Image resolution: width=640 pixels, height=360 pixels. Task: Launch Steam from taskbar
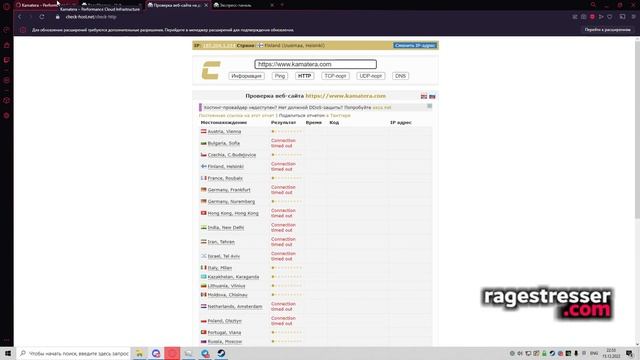pos(221,353)
